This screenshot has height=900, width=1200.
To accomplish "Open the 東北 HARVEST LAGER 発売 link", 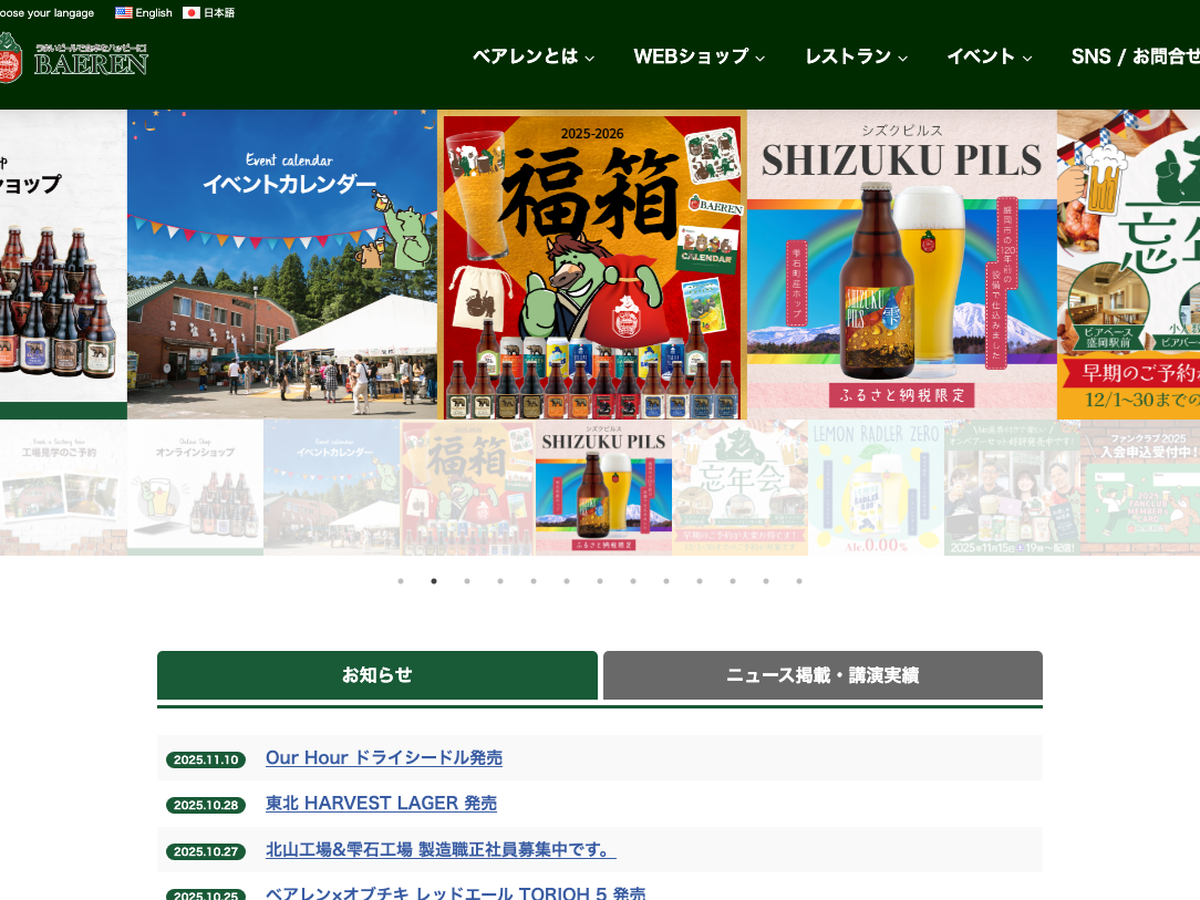I will (381, 803).
